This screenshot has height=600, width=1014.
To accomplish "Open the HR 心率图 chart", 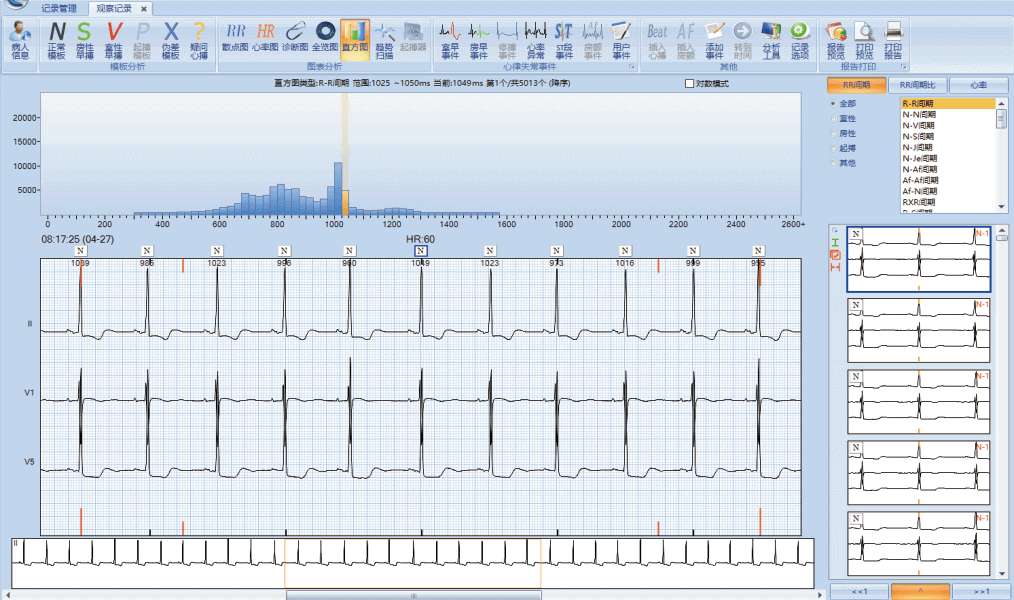I will pos(265,38).
